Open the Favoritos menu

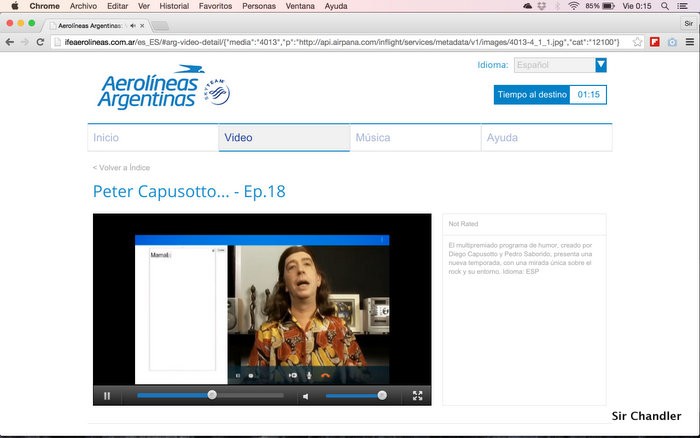point(215,6)
